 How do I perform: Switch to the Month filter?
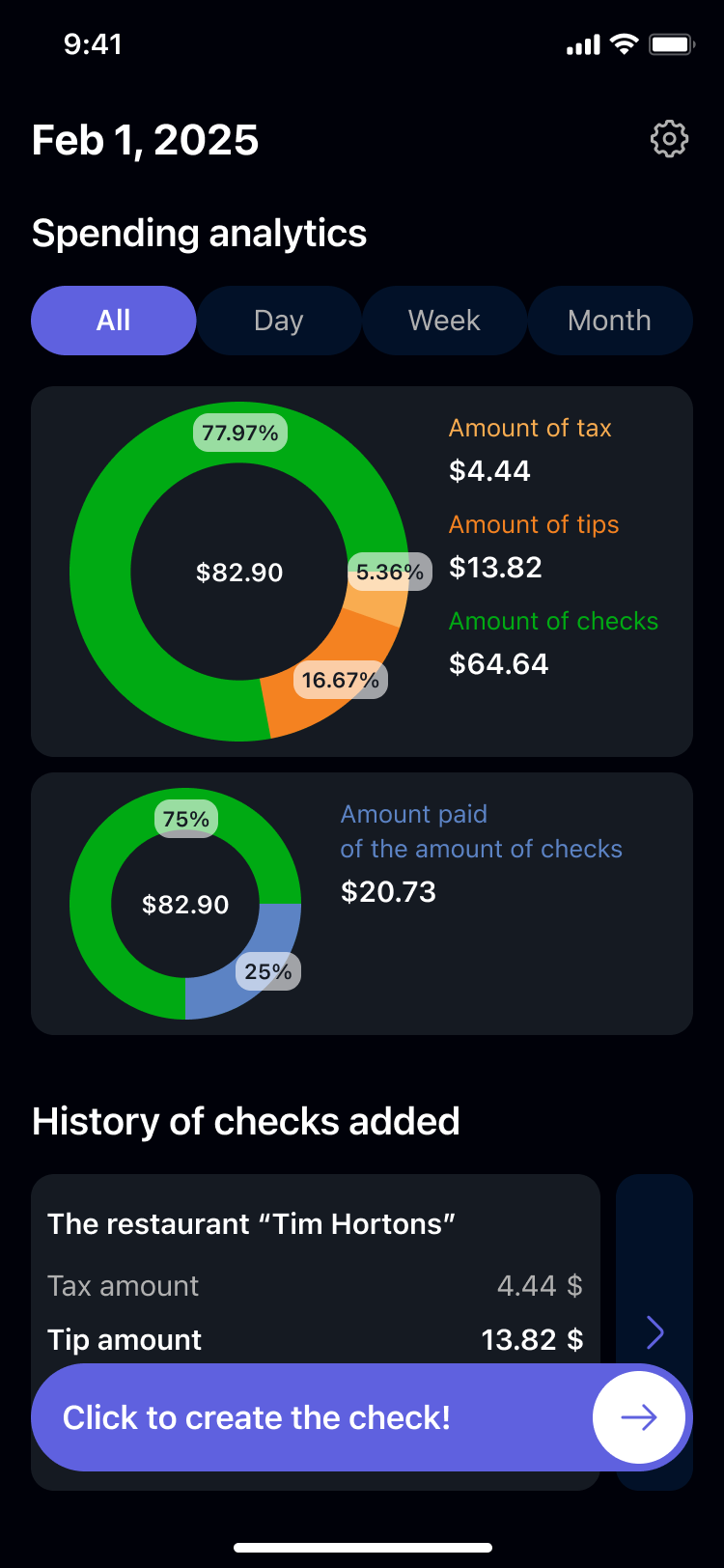pos(610,321)
